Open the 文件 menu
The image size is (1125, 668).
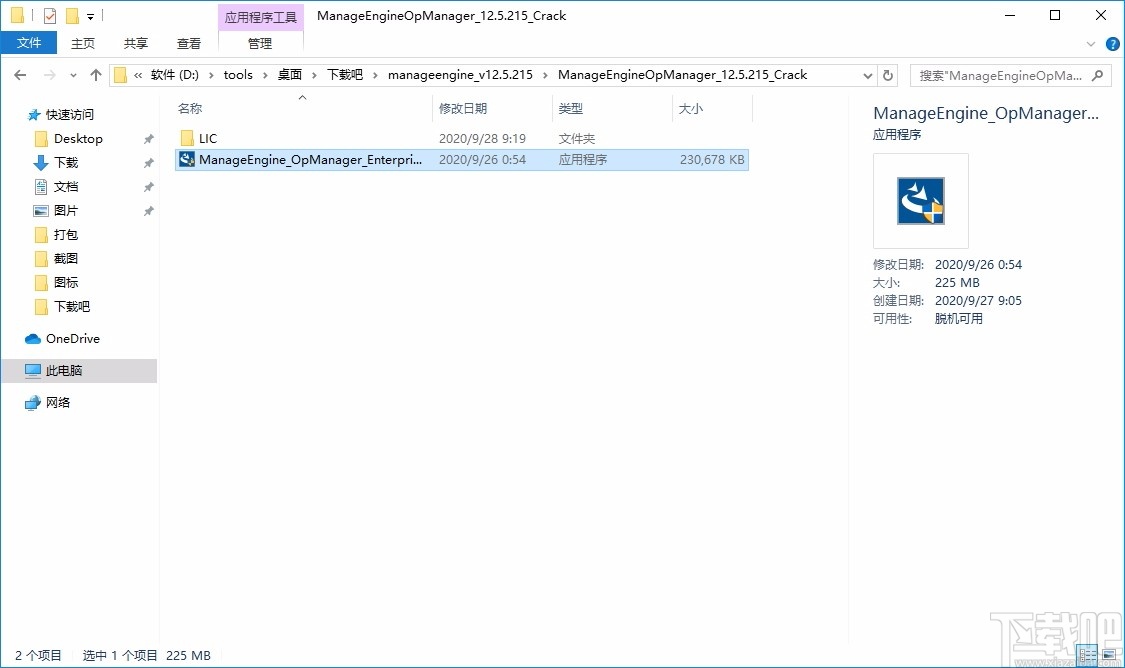tap(29, 43)
